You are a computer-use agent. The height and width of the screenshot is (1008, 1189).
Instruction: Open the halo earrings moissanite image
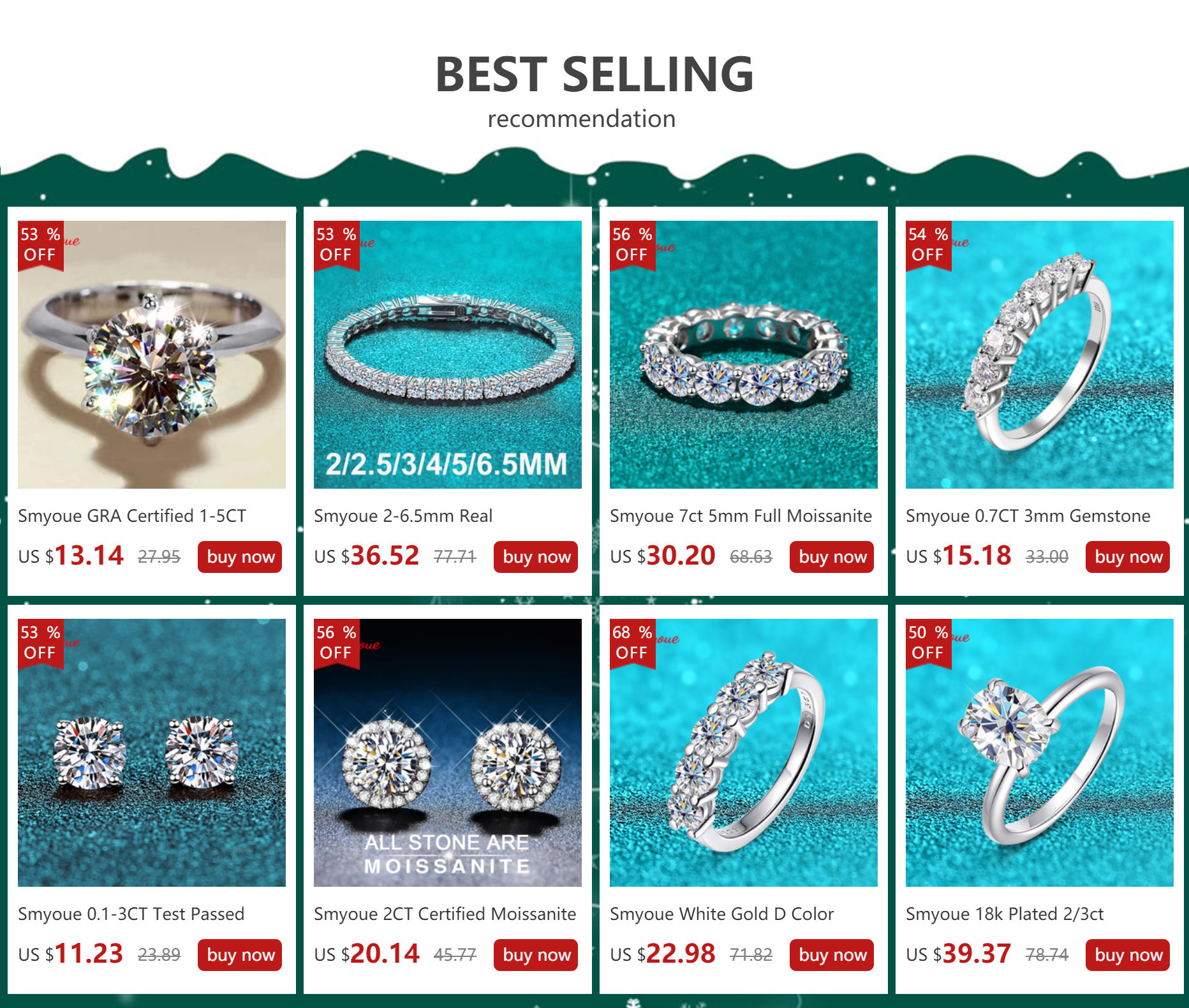click(448, 753)
